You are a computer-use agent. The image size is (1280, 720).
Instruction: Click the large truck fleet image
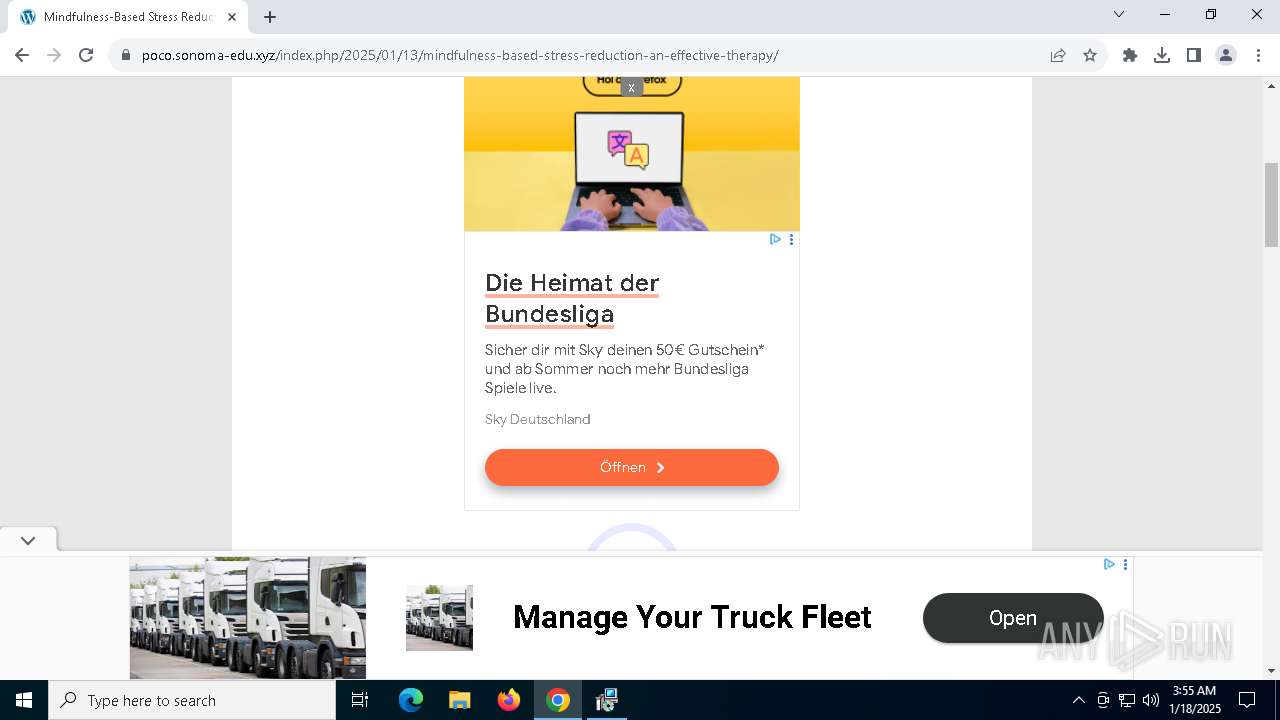(x=248, y=618)
